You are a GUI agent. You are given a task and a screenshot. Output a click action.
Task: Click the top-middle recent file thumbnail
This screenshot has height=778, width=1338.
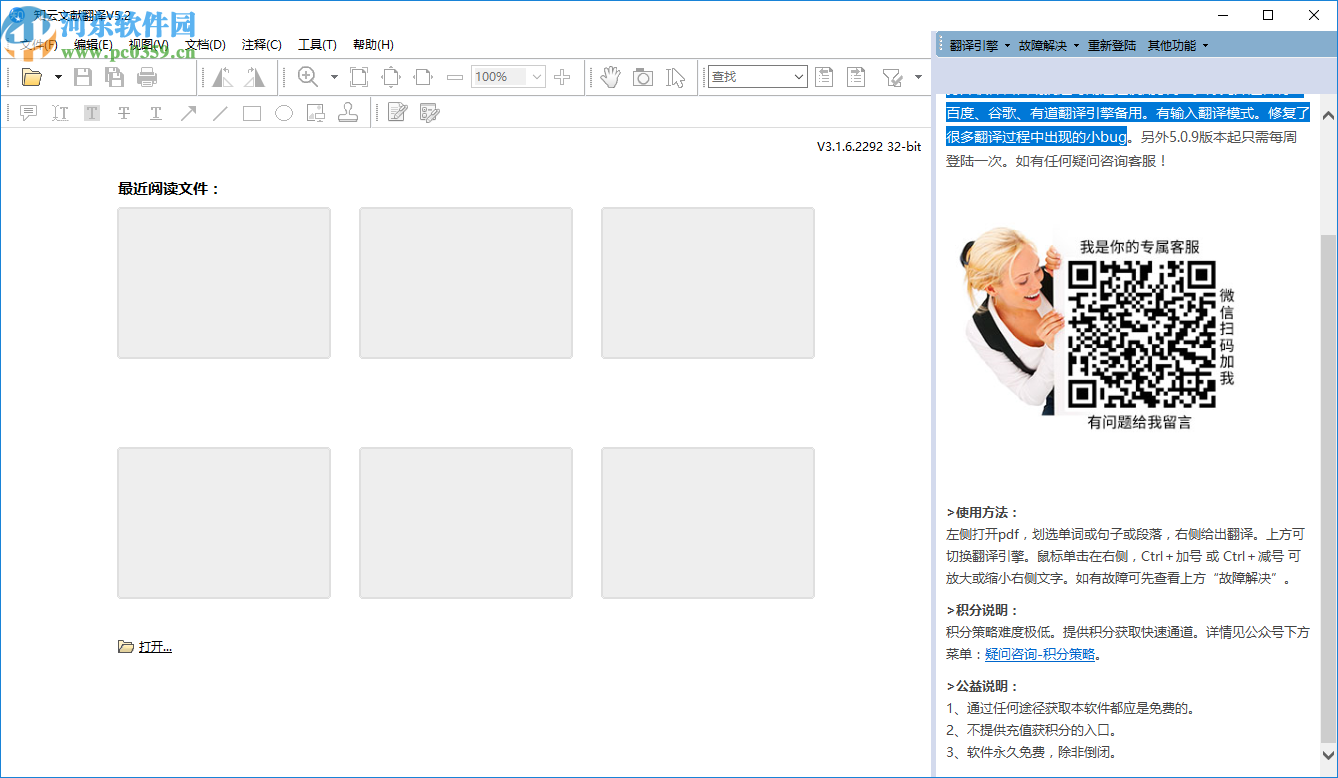point(466,283)
